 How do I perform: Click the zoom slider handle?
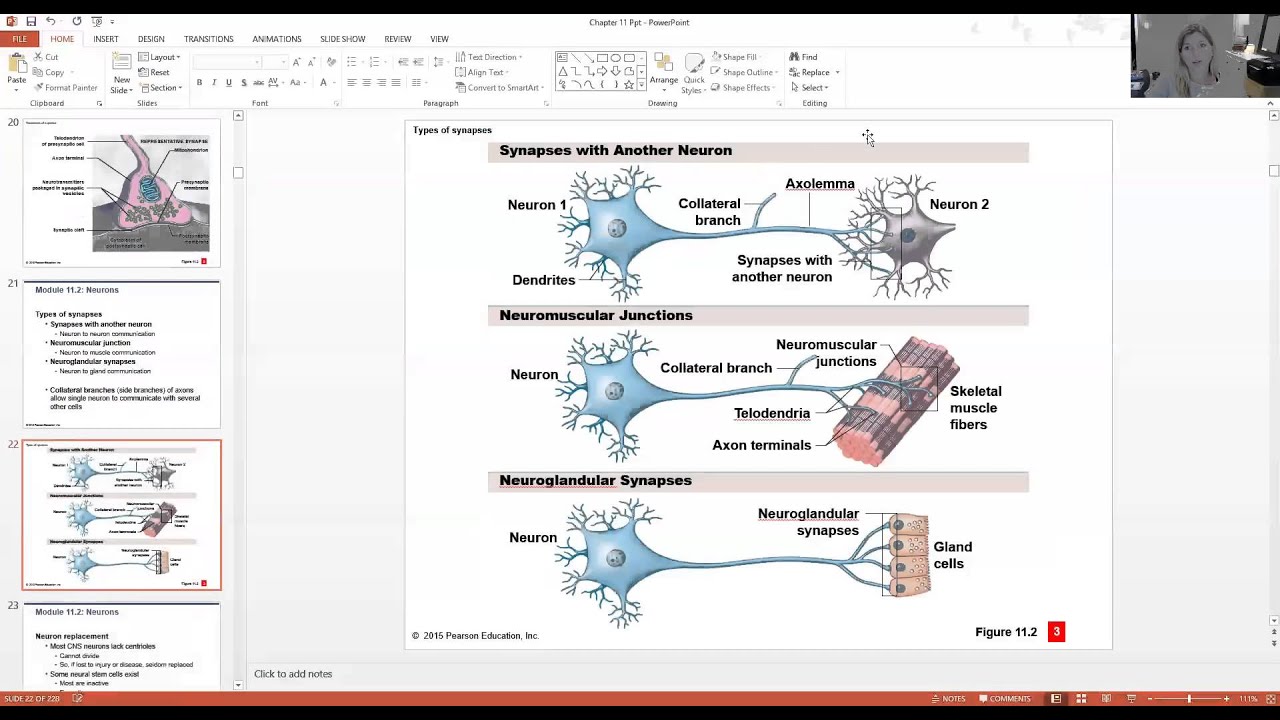pyautogui.click(x=1188, y=698)
